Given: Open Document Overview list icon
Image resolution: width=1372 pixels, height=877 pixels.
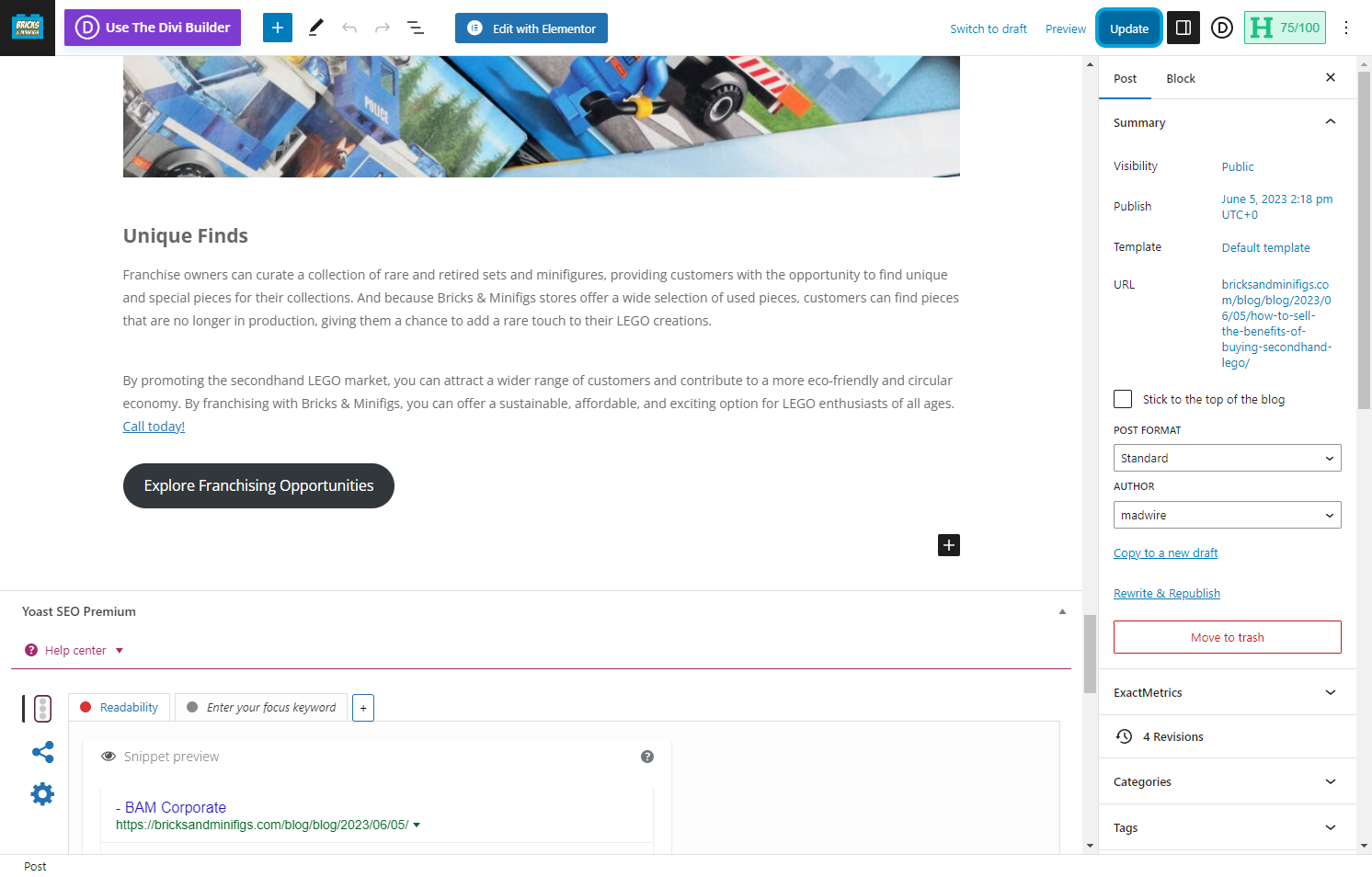Looking at the screenshot, I should [x=416, y=28].
